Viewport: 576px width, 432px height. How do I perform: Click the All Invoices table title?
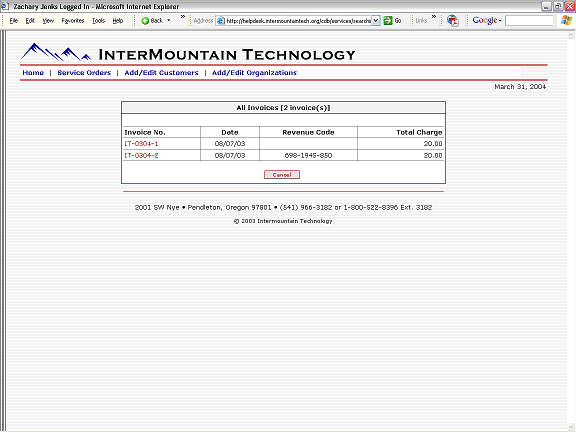click(x=283, y=108)
